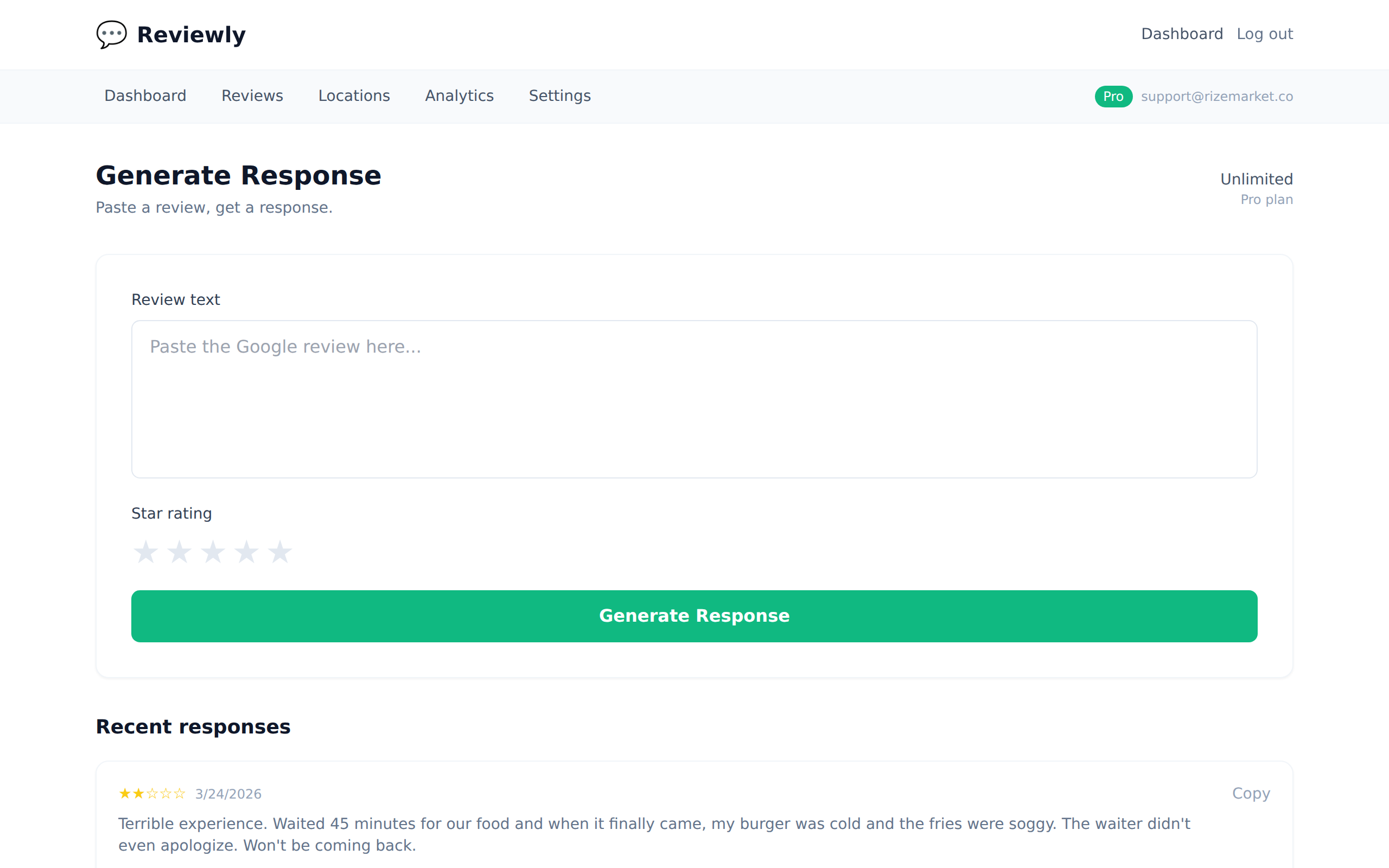
Task: Open the Settings section
Action: click(559, 96)
